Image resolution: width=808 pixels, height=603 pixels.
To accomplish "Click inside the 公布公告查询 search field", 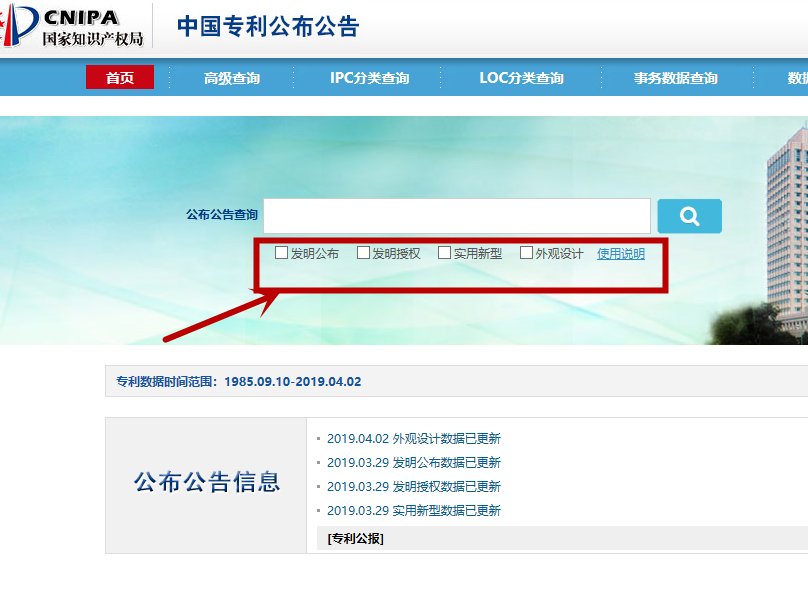I will tap(456, 216).
